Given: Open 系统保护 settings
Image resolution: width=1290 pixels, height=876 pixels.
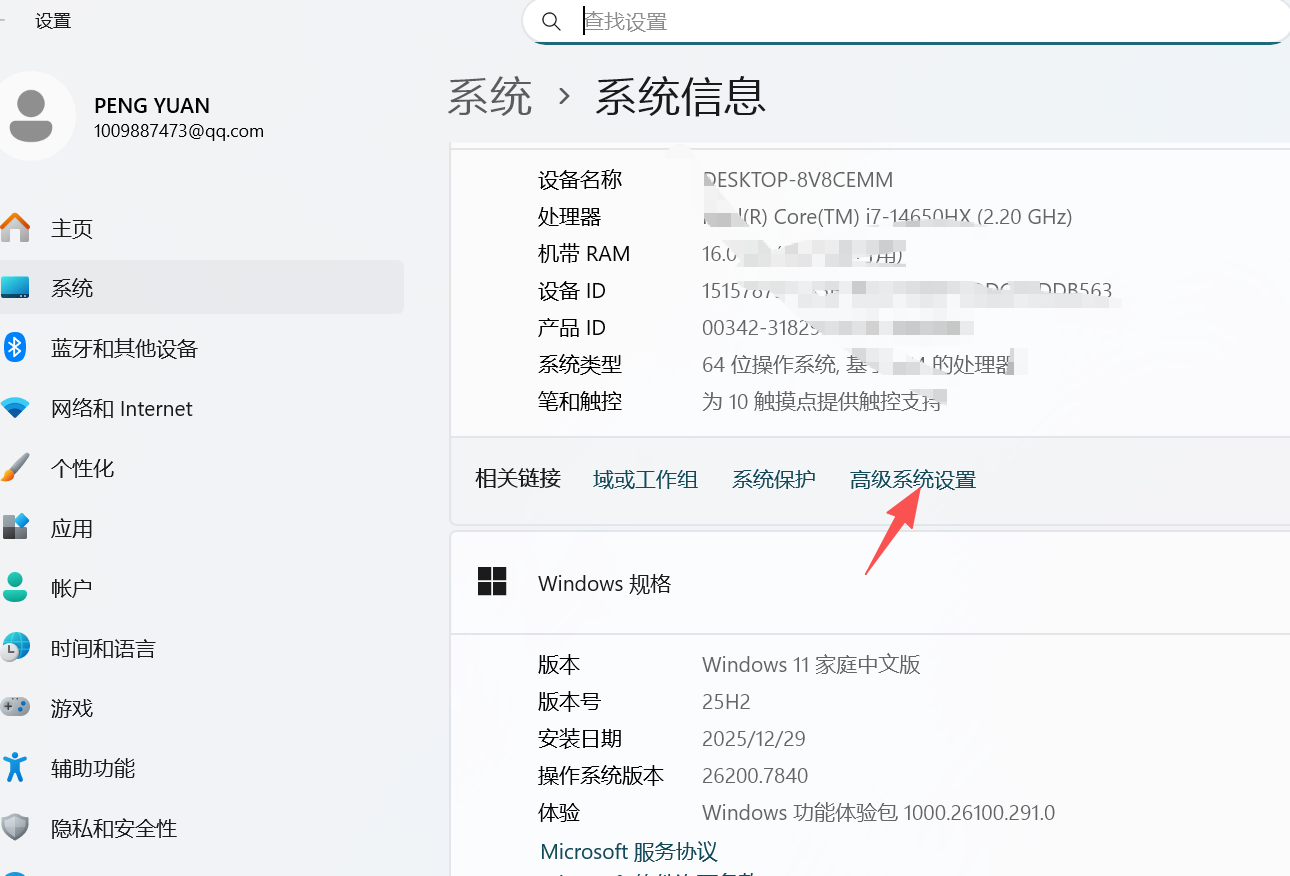Looking at the screenshot, I should pyautogui.click(x=773, y=479).
